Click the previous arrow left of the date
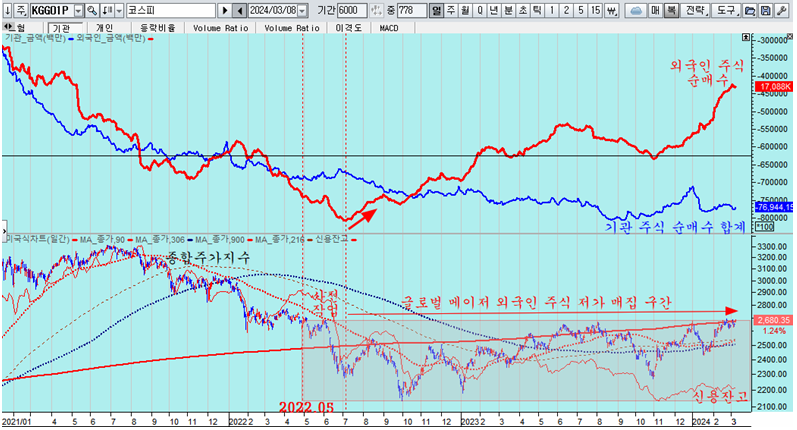This screenshot has width=797, height=430. coord(238,10)
